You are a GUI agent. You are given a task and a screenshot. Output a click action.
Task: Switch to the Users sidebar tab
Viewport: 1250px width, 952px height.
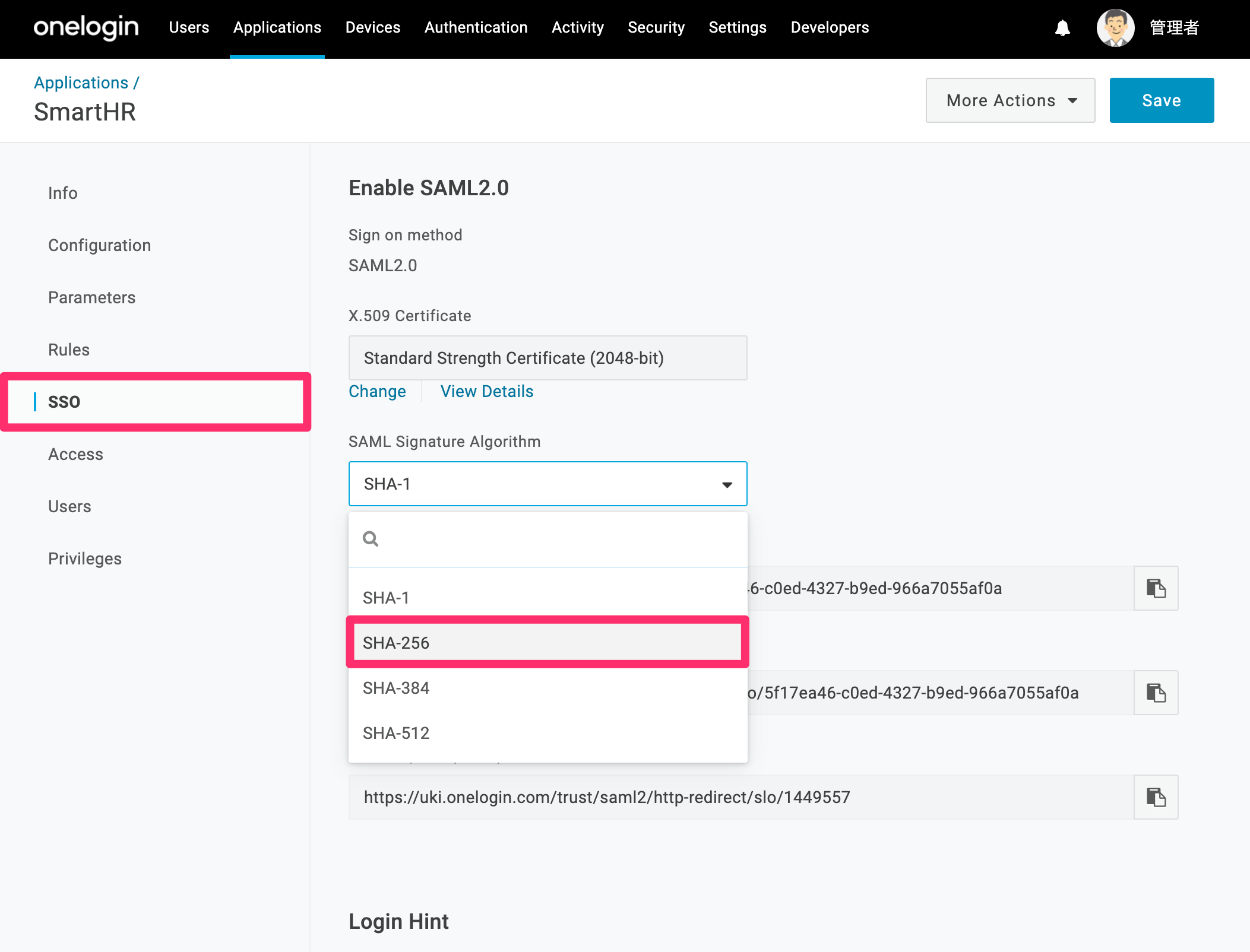69,506
